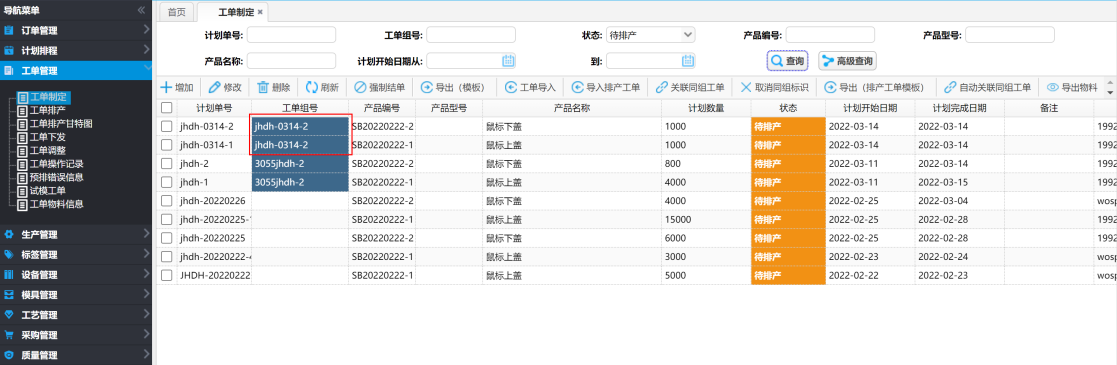Viewport: 1117px width, 365px height.
Task: Check the row checkbox for JHDH-20220222
Action: tap(167, 274)
